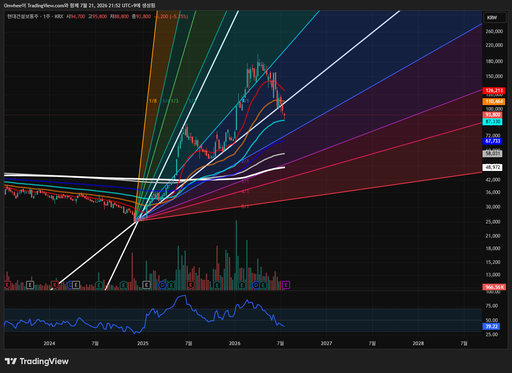Click the 2028 time axis label
This screenshot has height=373, width=512.
pyautogui.click(x=418, y=343)
